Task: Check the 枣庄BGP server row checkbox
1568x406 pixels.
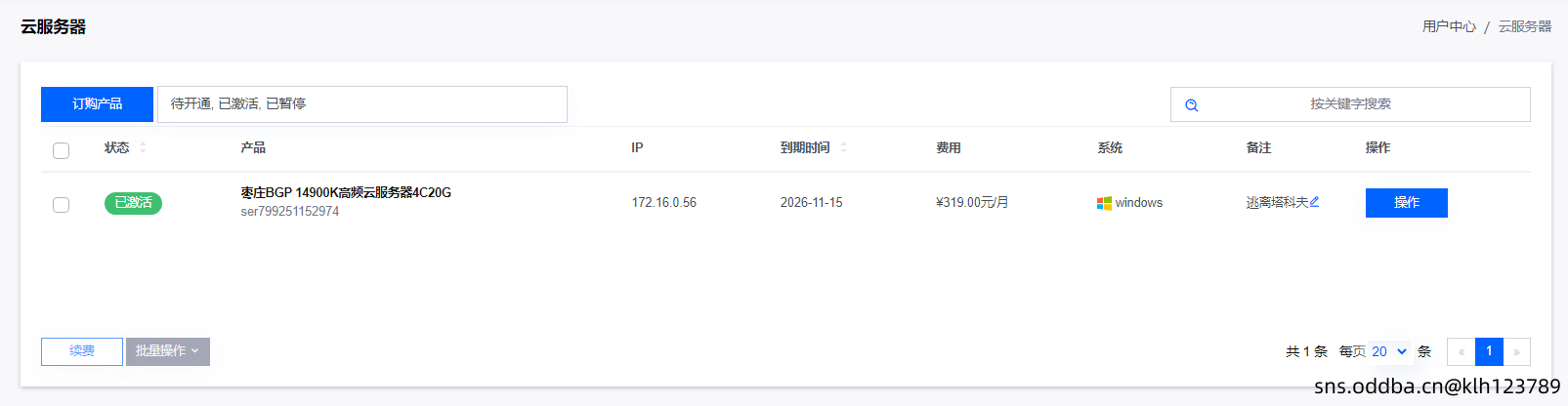Action: [x=61, y=204]
